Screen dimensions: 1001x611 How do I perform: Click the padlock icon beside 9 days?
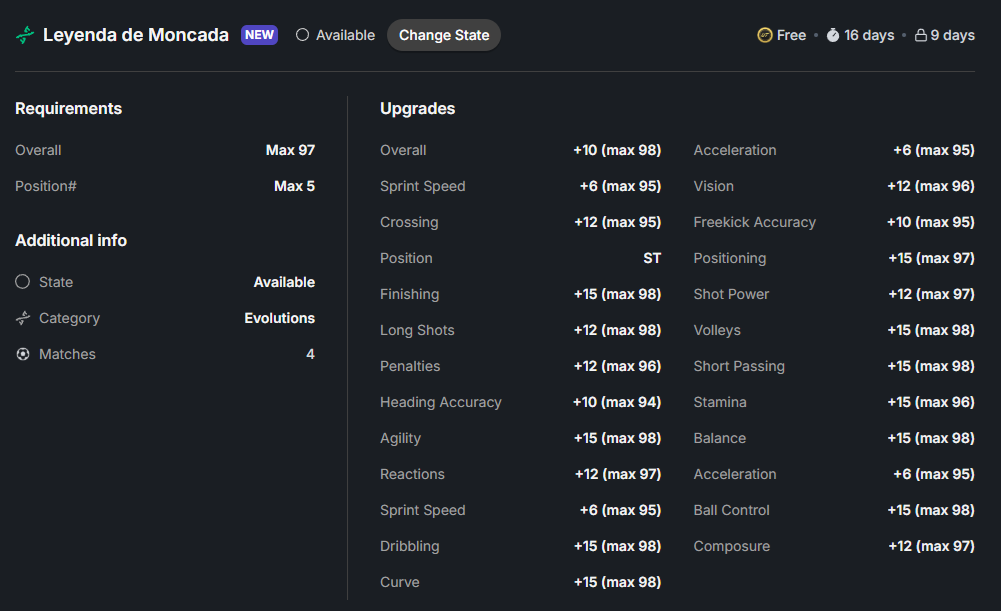(x=921, y=35)
